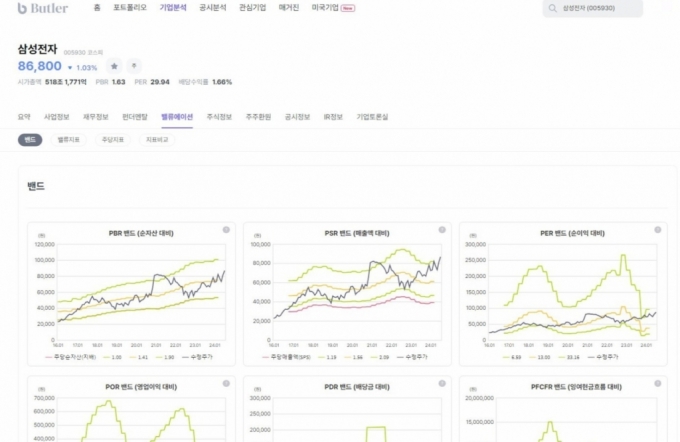The width and height of the screenshot is (680, 442).
Task: Click the POR 밴드 (영업이익 대비) chart title
Action: coord(141,387)
